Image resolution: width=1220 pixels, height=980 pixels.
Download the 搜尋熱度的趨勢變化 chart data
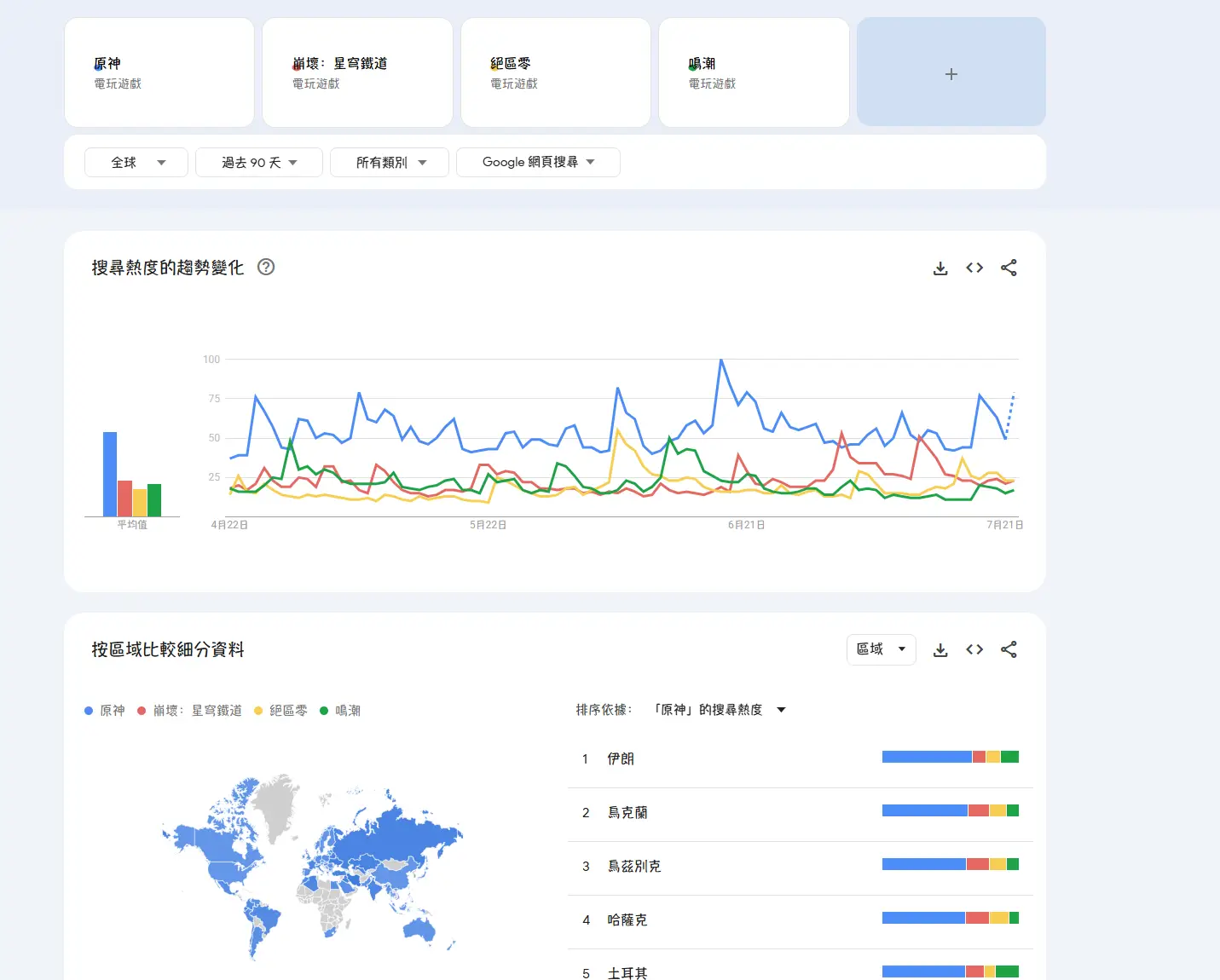(940, 268)
